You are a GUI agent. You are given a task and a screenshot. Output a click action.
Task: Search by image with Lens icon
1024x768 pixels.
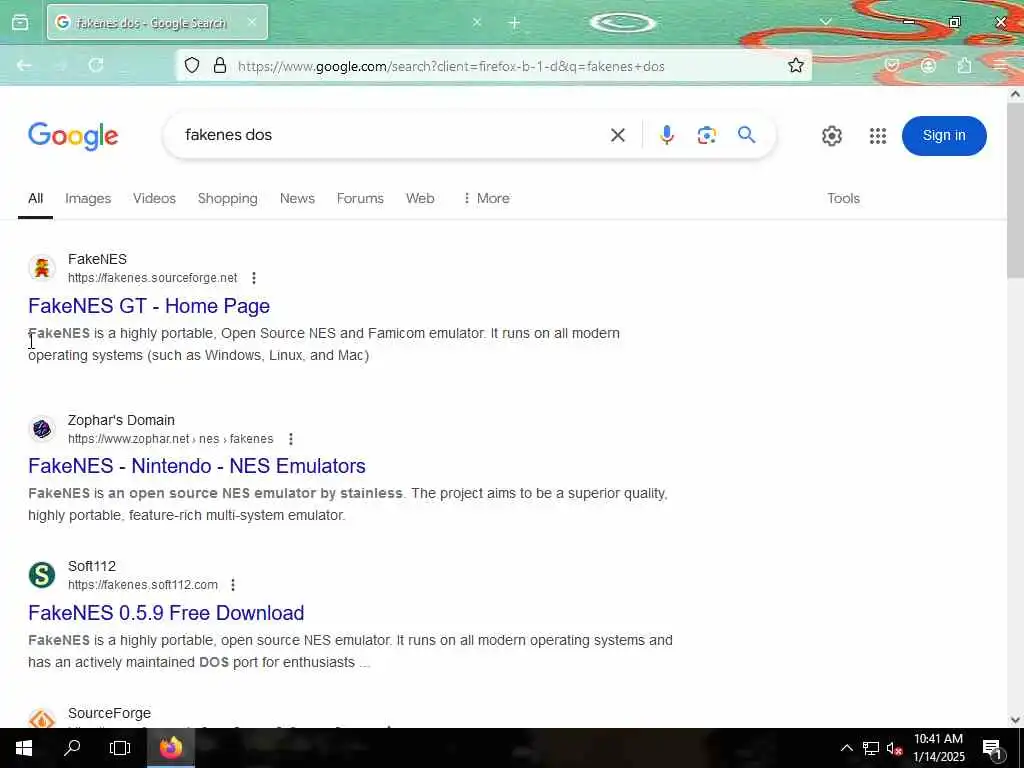(707, 135)
